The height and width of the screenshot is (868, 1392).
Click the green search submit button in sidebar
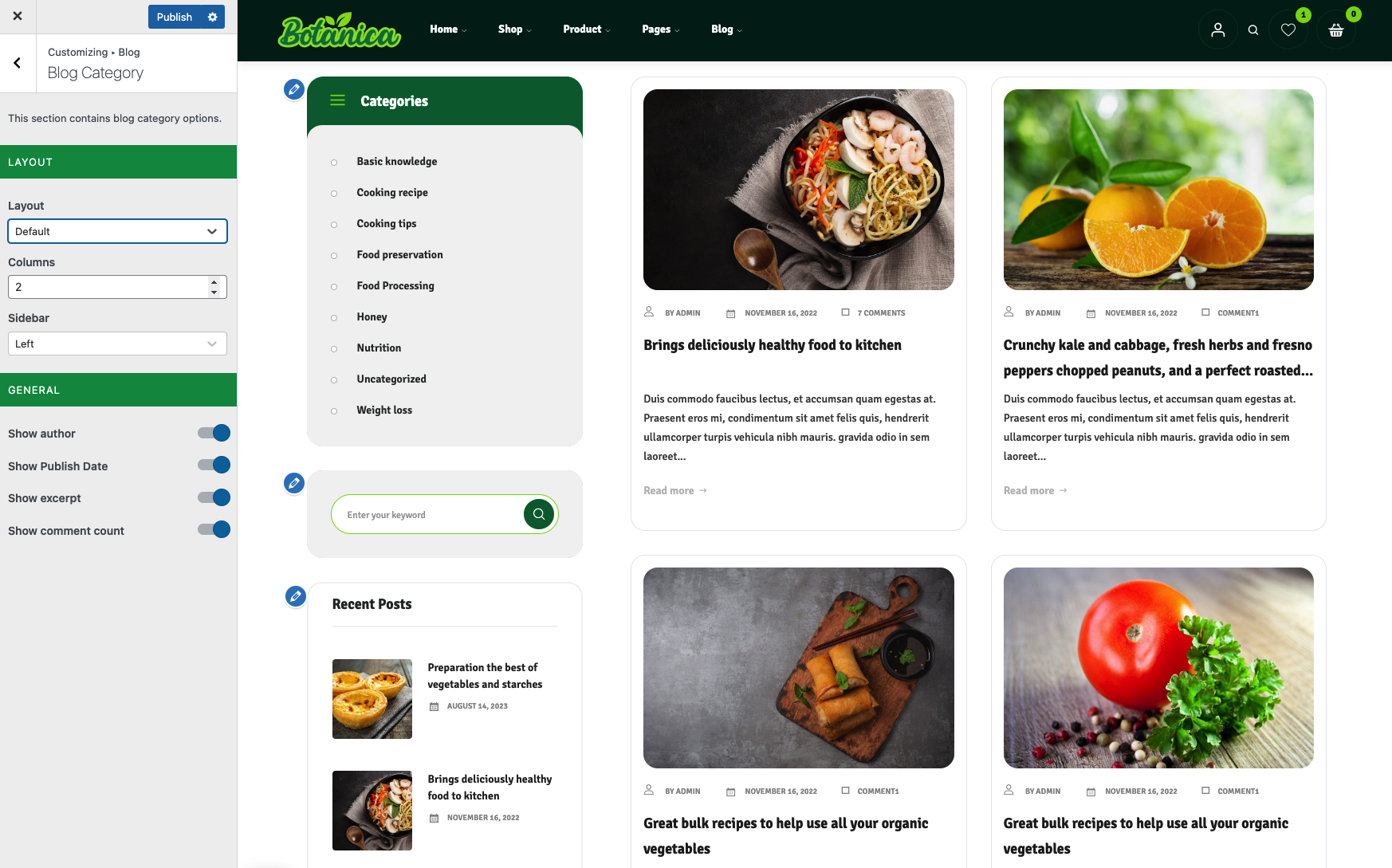click(x=539, y=514)
